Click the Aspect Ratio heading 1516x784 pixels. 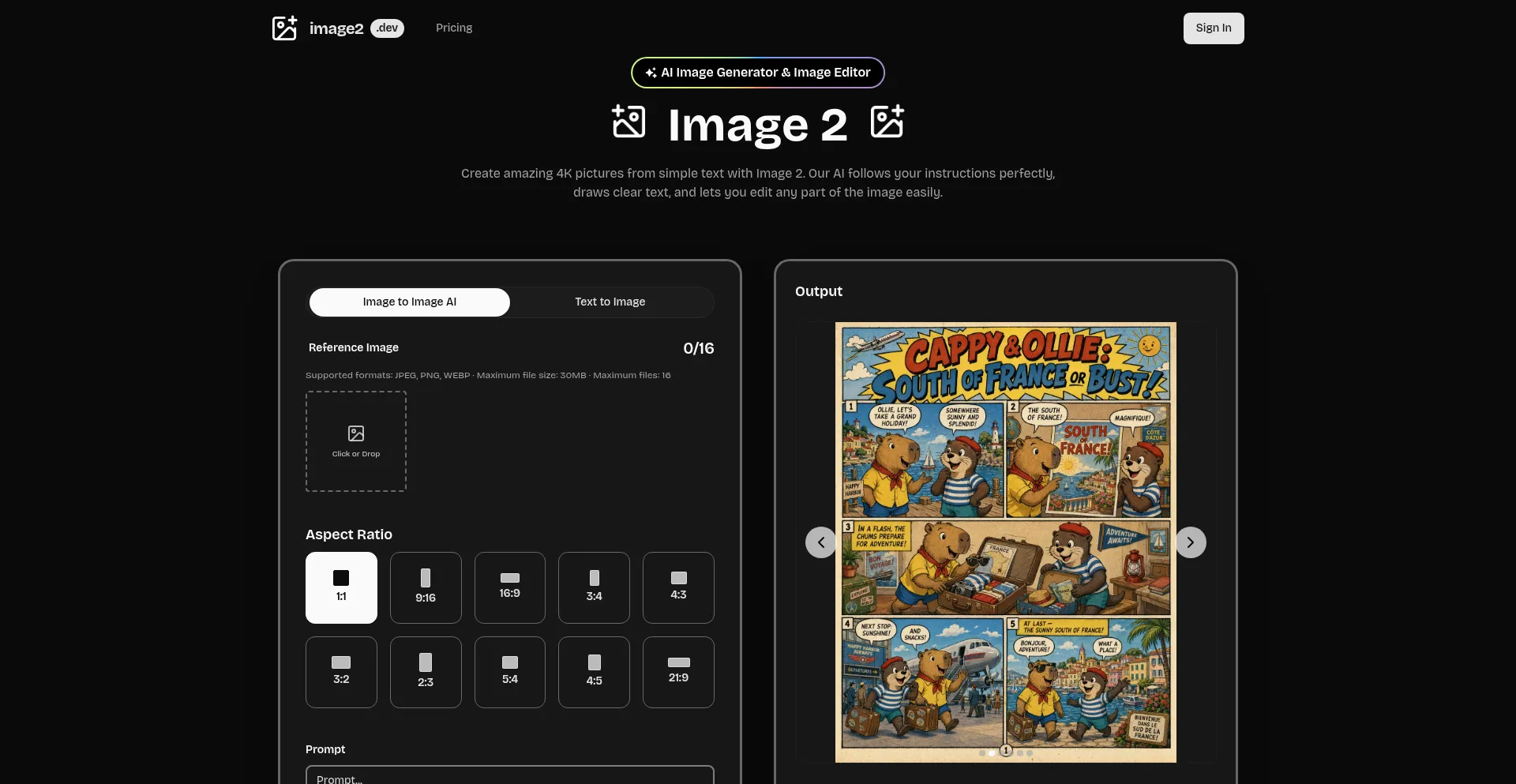(349, 535)
